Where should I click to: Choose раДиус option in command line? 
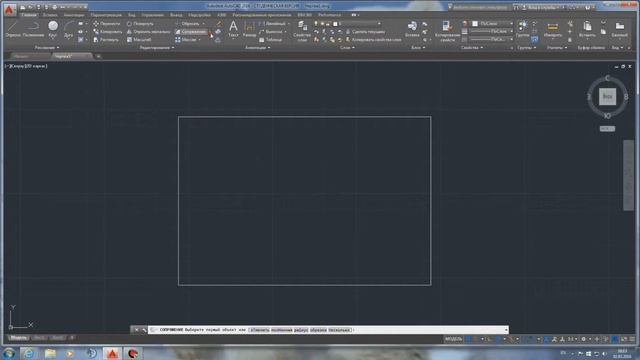coord(301,330)
